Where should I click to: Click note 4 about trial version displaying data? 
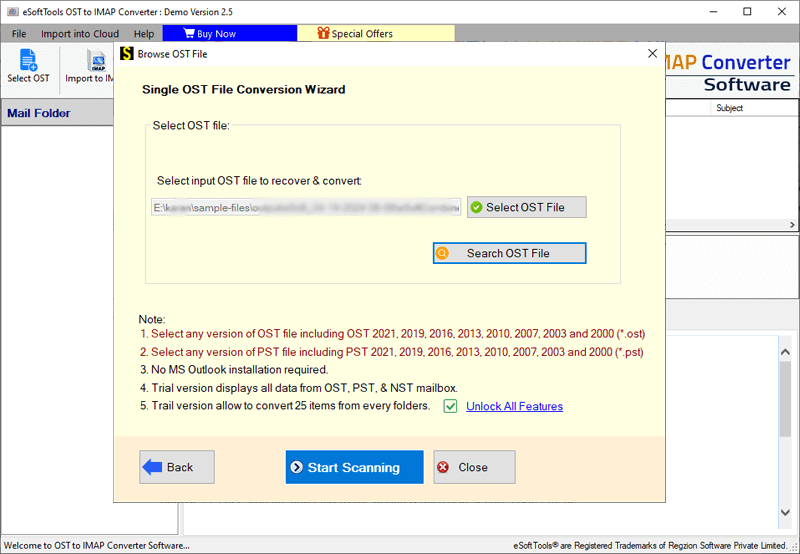pos(298,388)
